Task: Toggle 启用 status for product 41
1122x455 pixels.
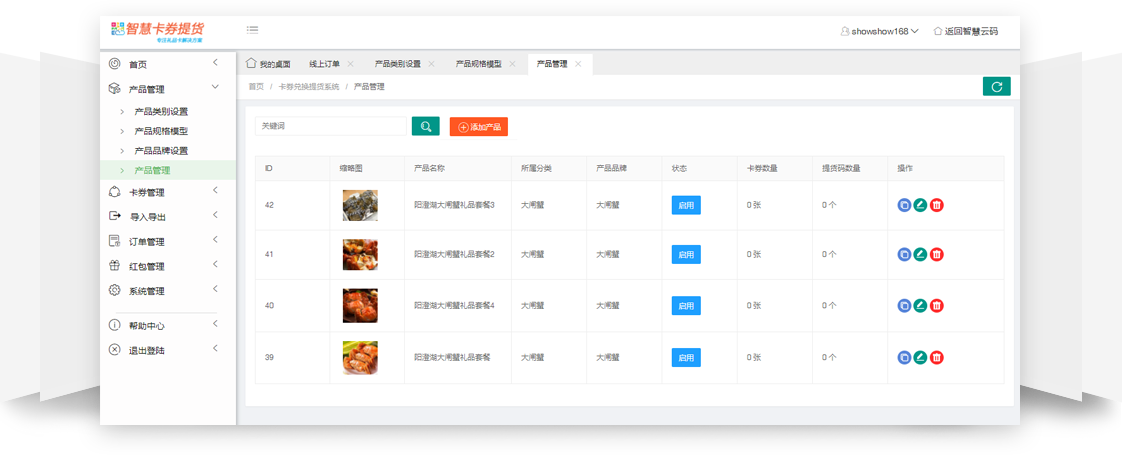Action: (x=686, y=254)
